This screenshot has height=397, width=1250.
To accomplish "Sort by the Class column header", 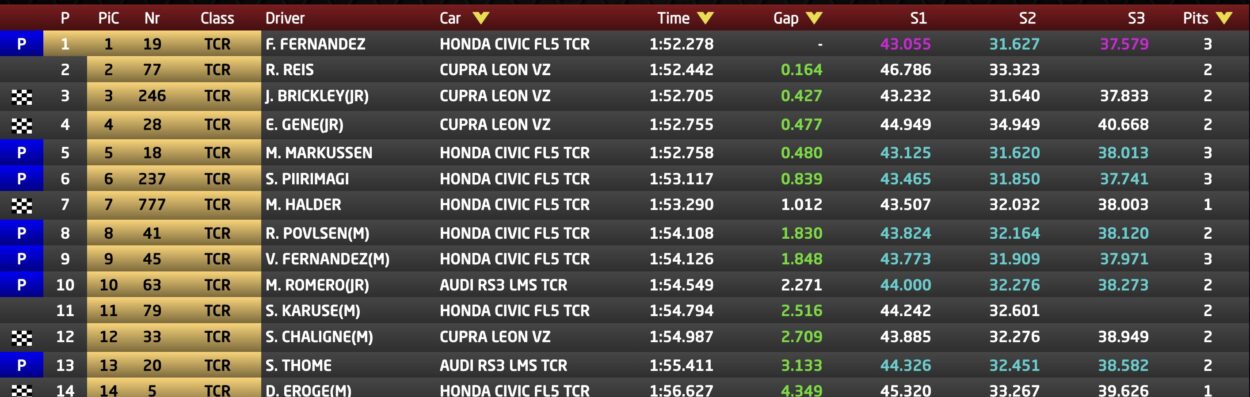I will coord(217,18).
